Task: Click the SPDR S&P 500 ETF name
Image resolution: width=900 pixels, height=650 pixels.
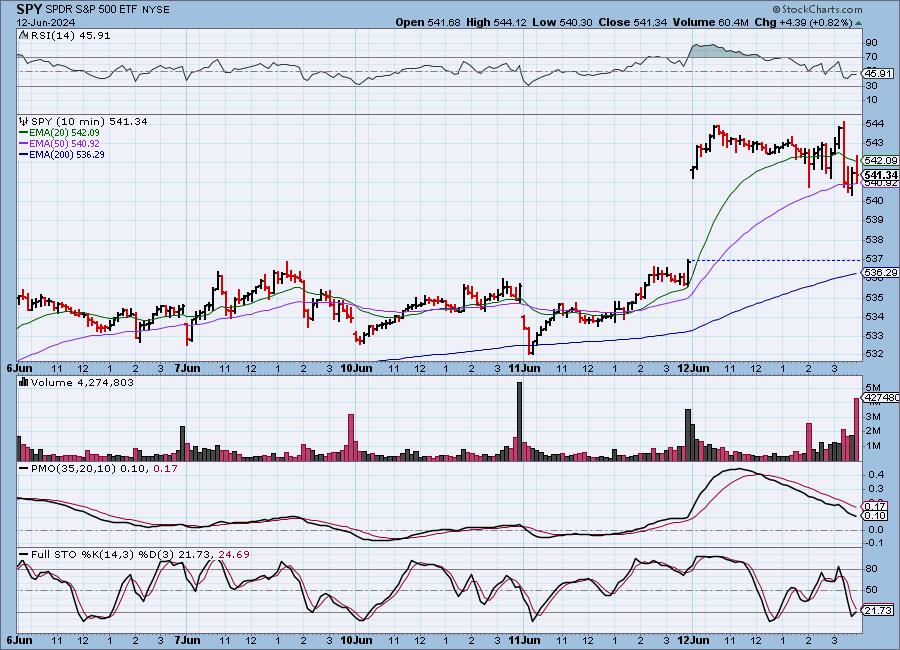Action: [x=89, y=10]
